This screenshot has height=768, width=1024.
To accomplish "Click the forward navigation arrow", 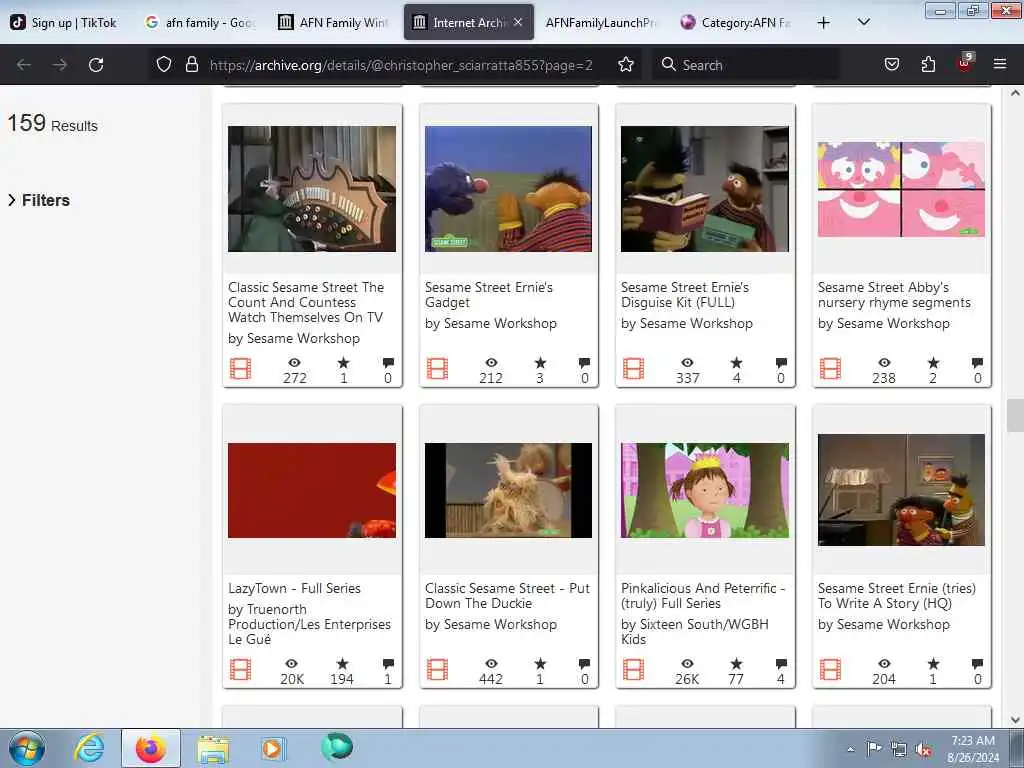I will (x=59, y=65).
